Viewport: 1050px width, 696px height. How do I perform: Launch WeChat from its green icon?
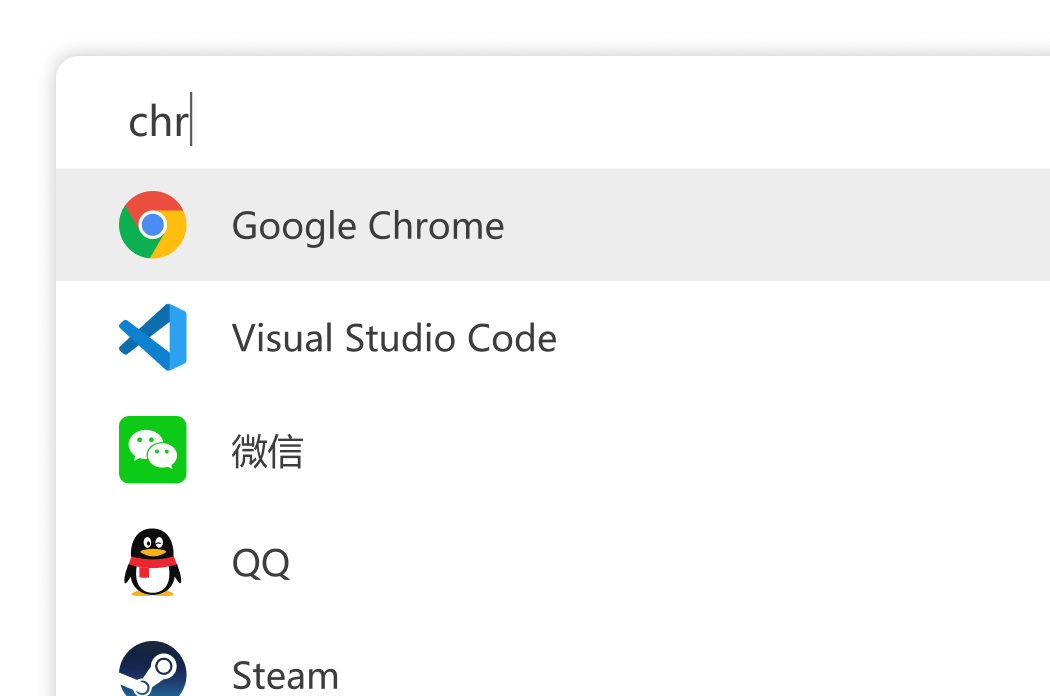pos(153,449)
